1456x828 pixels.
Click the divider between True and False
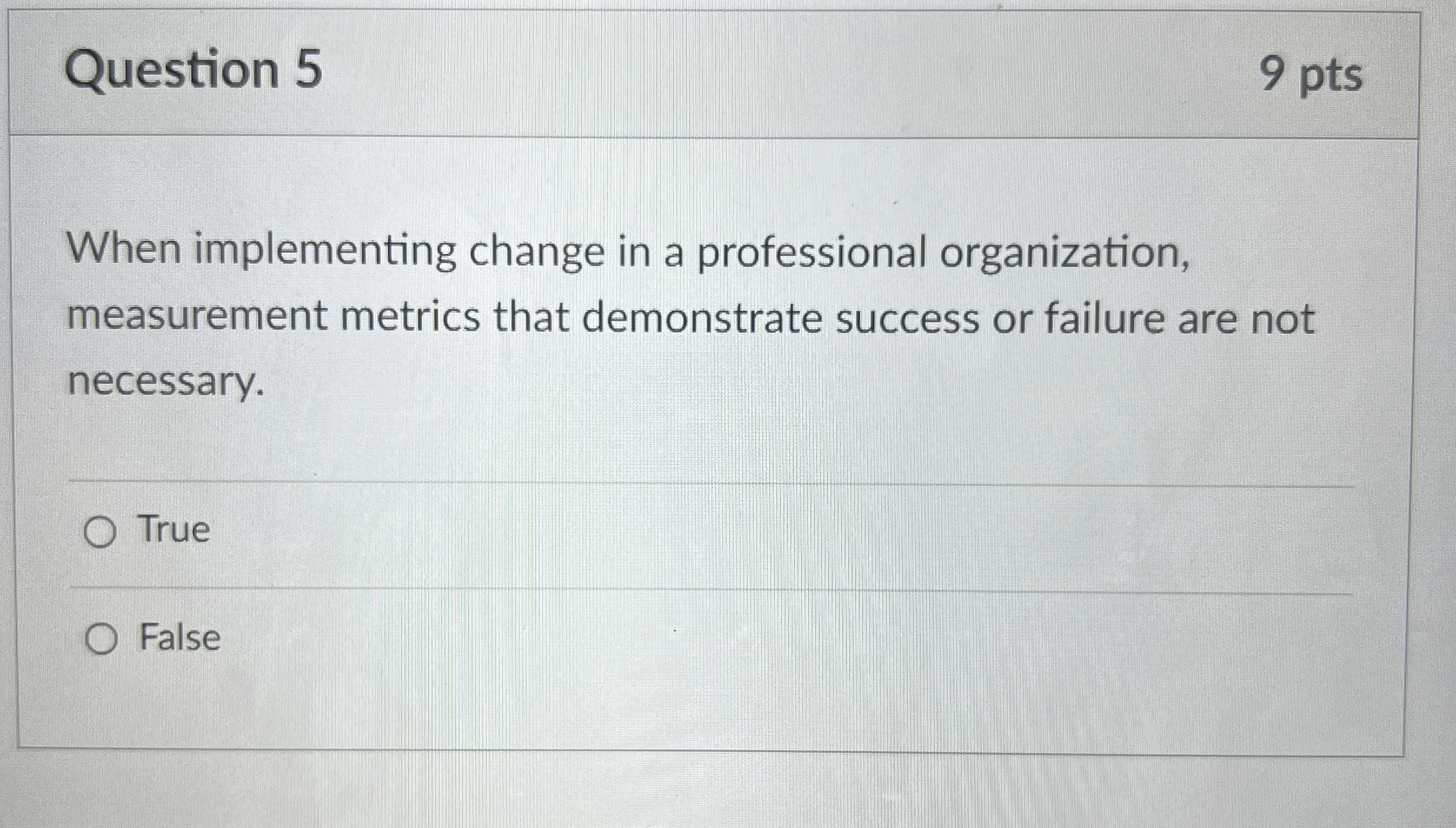click(706, 587)
